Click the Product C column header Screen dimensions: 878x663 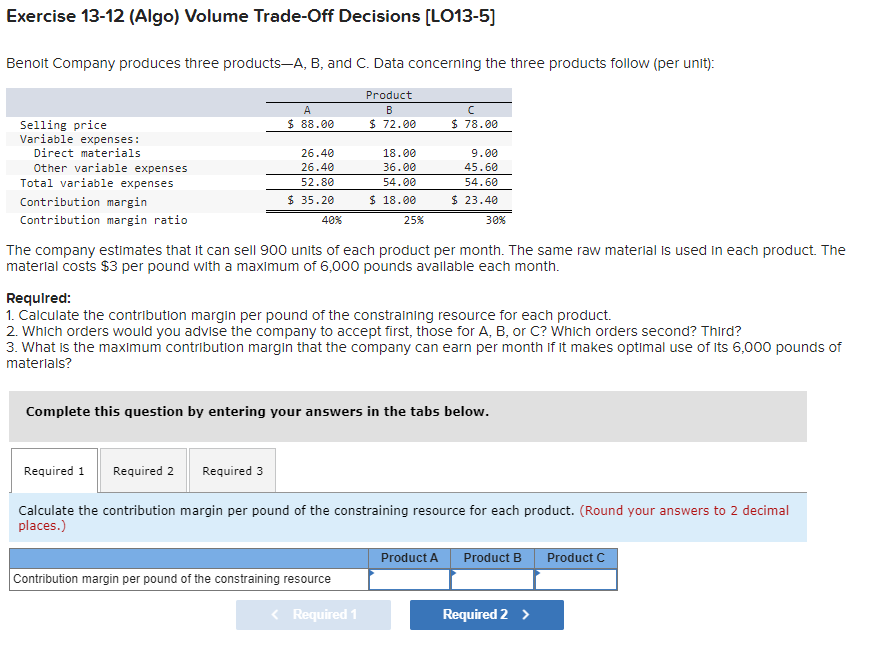(575, 559)
